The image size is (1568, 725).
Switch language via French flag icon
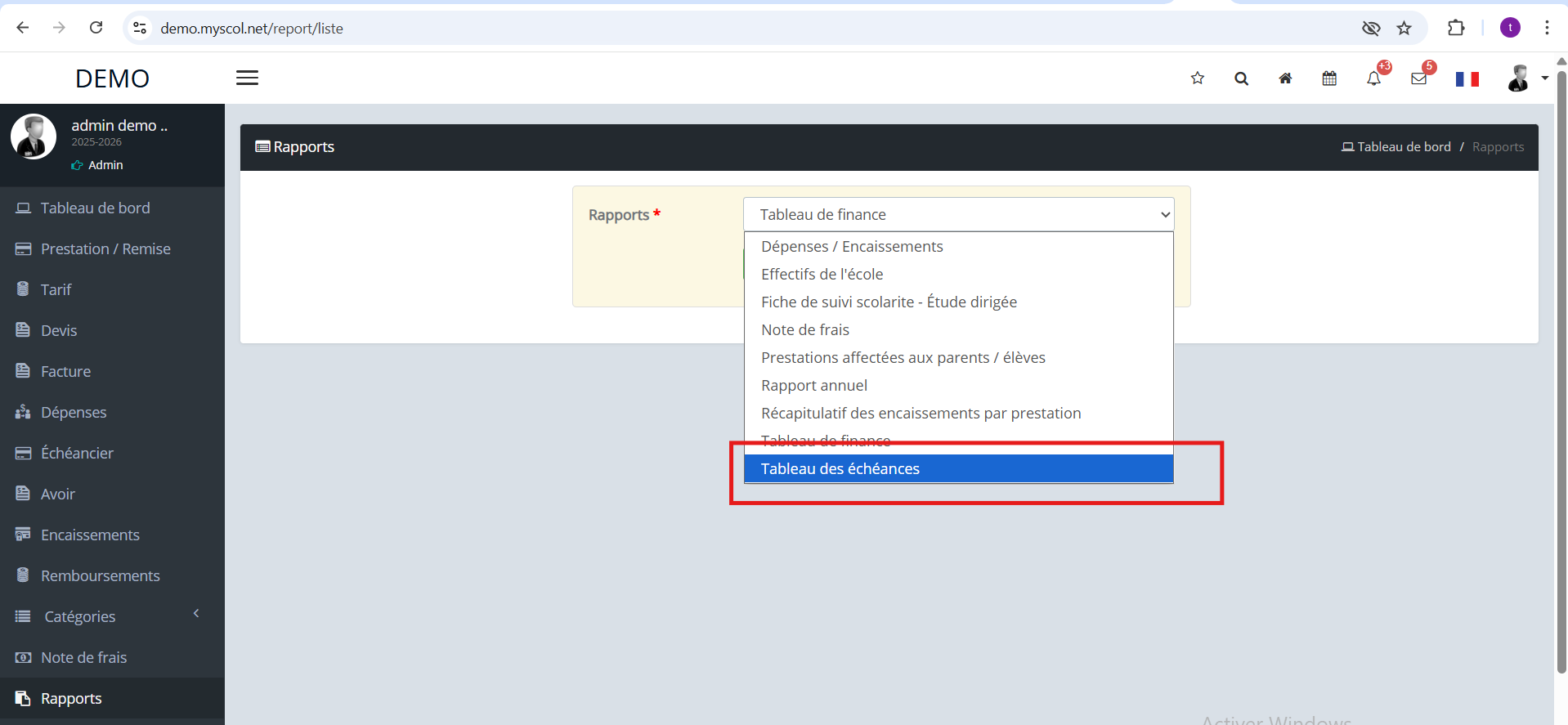point(1467,78)
